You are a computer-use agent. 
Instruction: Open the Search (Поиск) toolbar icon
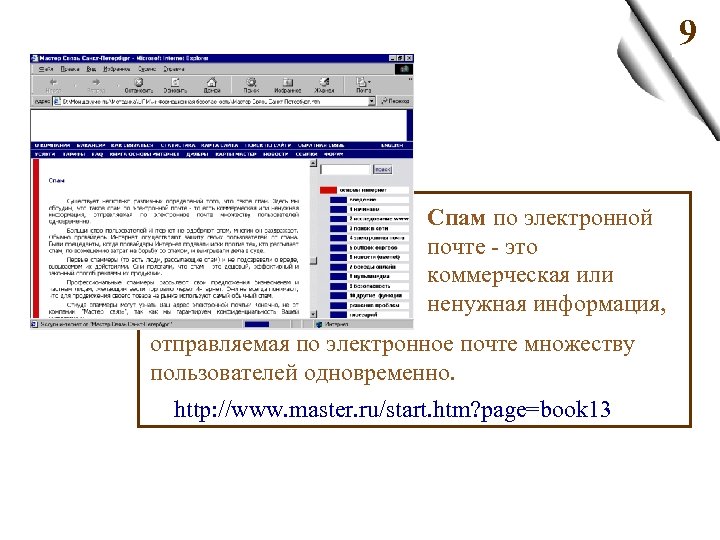tap(251, 82)
